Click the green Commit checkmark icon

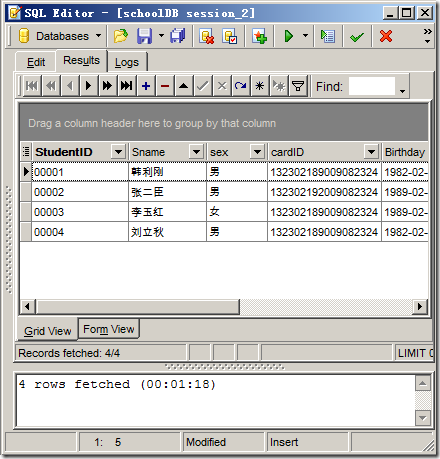coord(356,36)
